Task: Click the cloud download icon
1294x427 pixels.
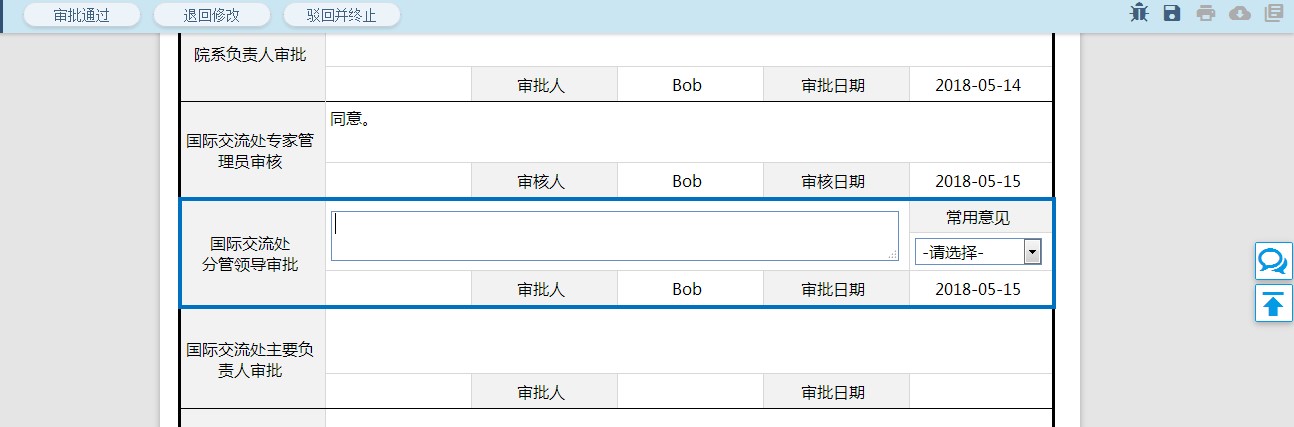Action: (x=1239, y=13)
